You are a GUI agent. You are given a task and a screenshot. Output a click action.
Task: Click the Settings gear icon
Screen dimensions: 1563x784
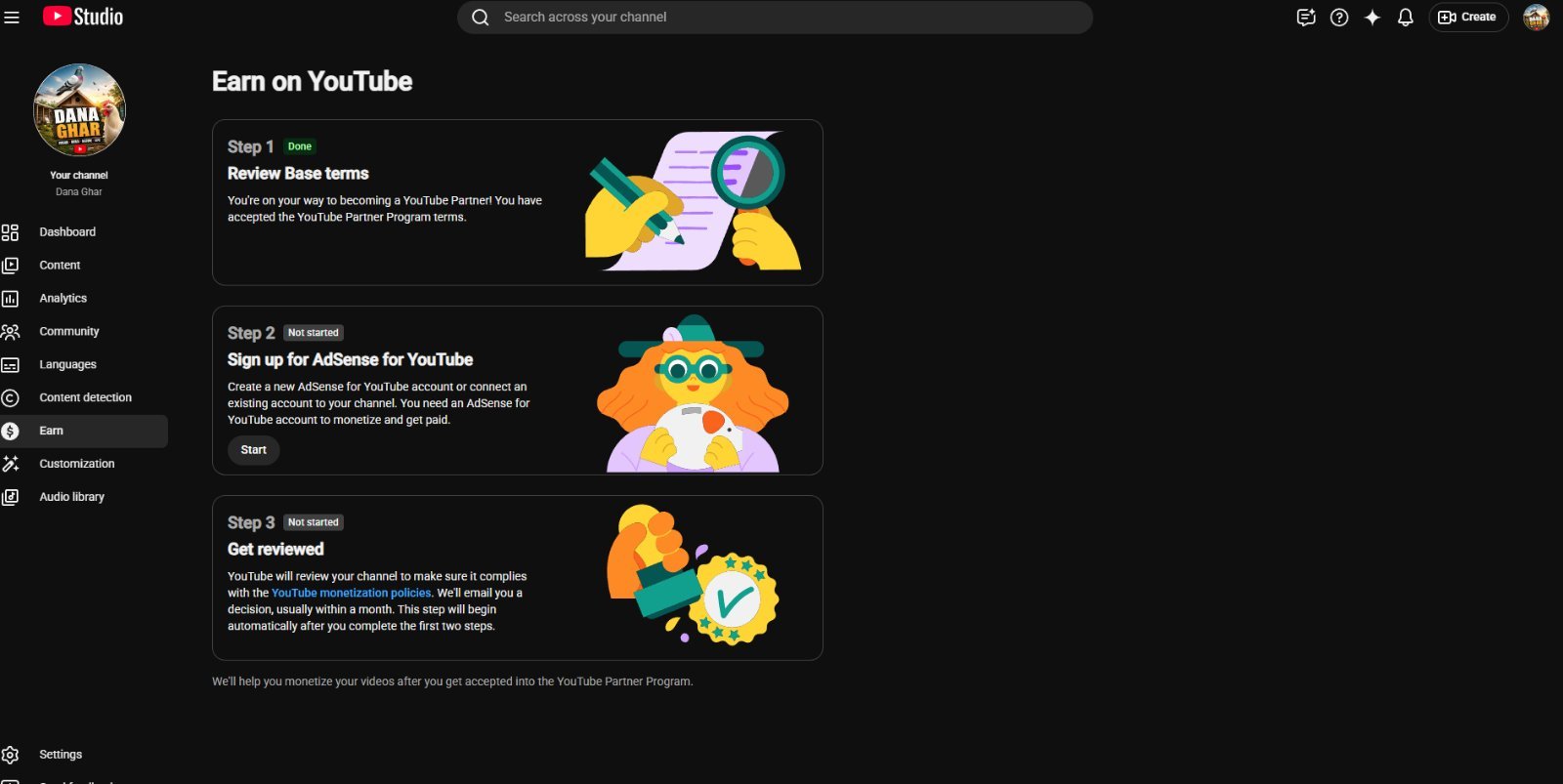coord(11,755)
